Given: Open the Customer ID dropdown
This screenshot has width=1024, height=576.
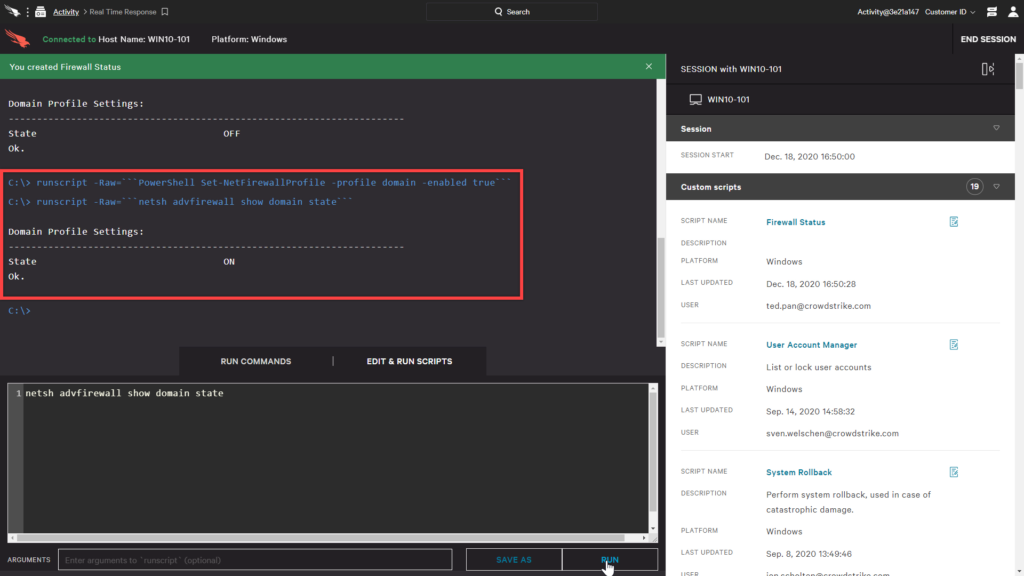Looking at the screenshot, I should click(x=950, y=12).
